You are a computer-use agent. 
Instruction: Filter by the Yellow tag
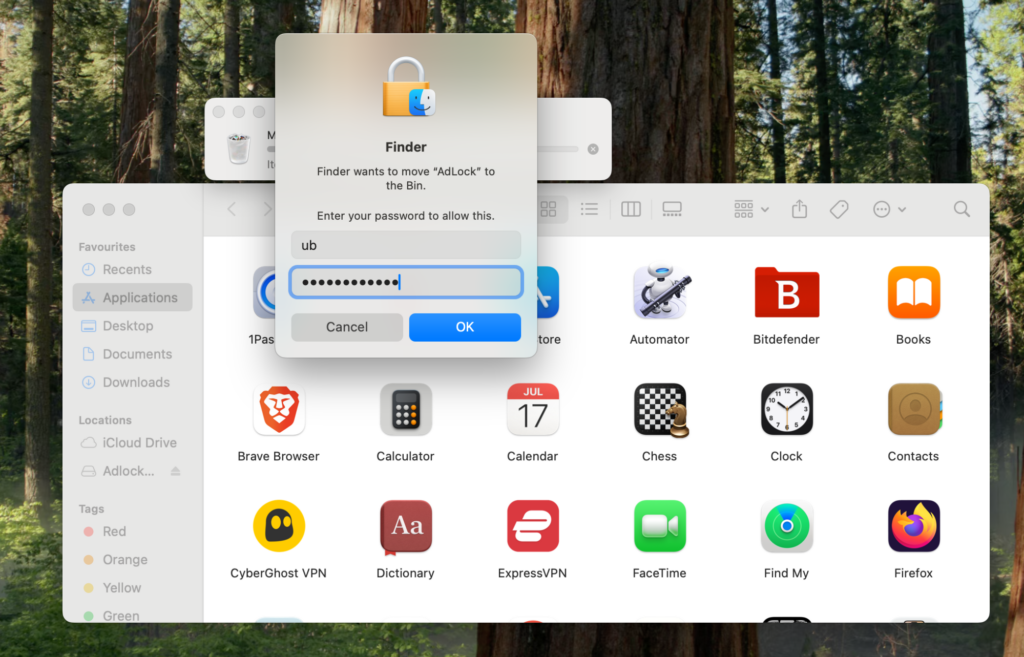(x=133, y=587)
